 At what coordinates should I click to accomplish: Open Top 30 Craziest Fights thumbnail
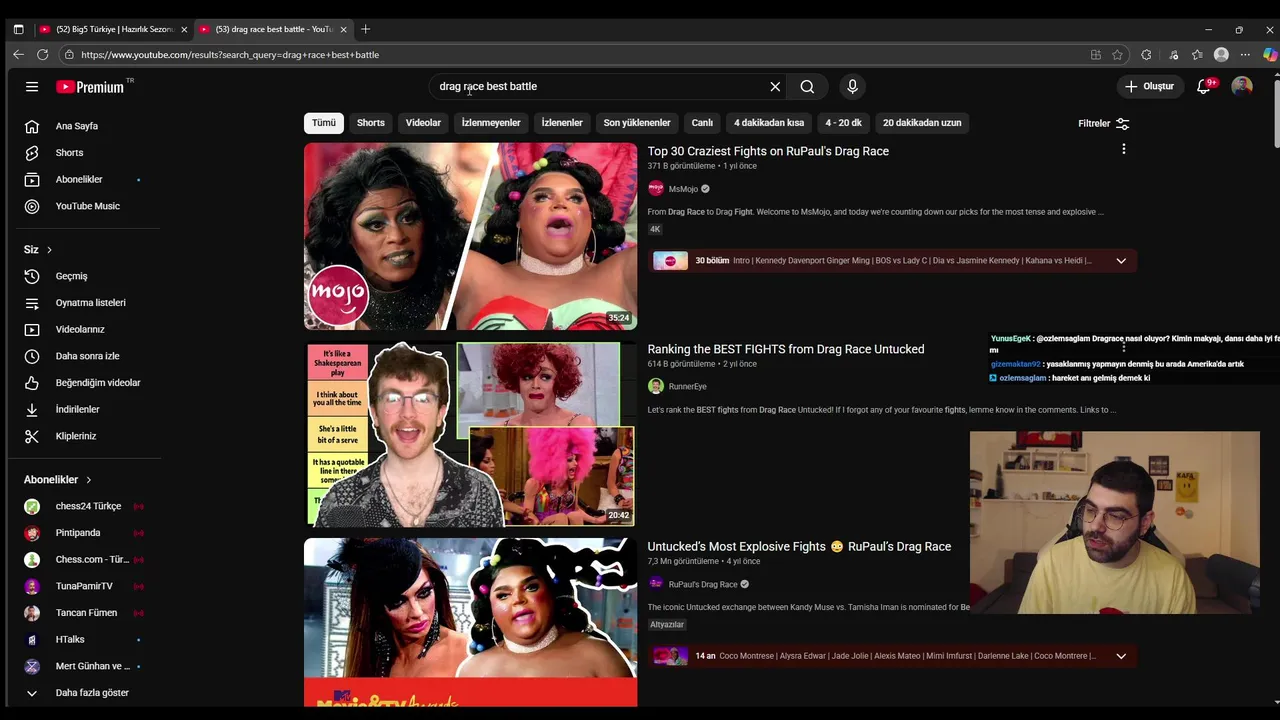point(470,236)
